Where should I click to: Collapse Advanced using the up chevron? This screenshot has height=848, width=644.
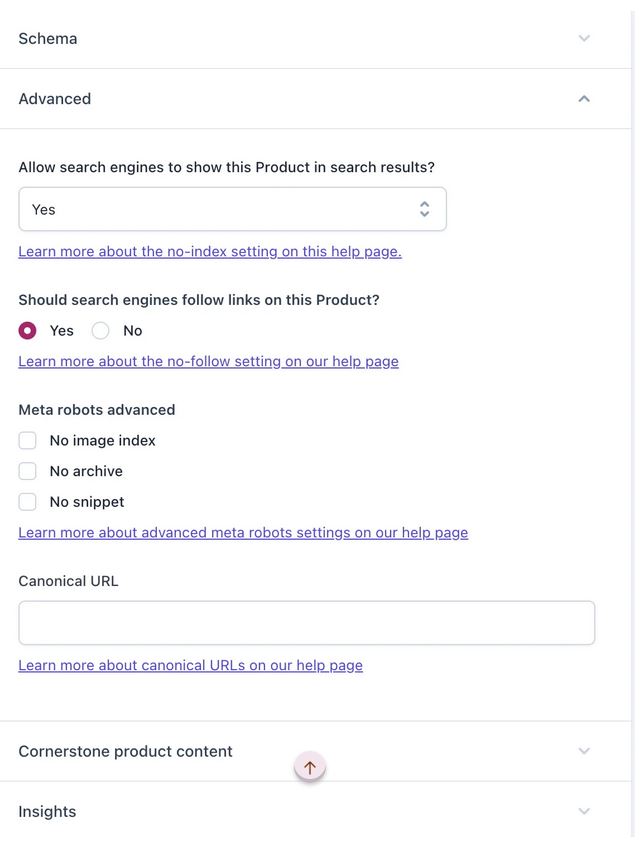[584, 98]
